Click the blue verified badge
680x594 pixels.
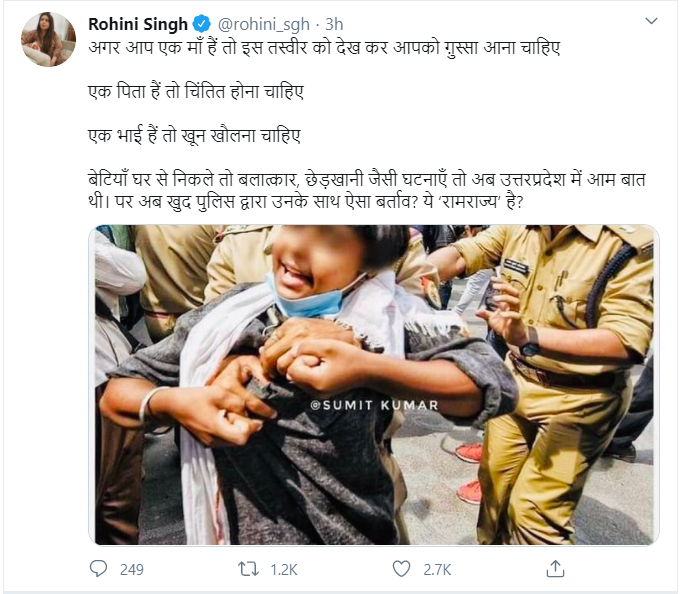pyautogui.click(x=197, y=22)
